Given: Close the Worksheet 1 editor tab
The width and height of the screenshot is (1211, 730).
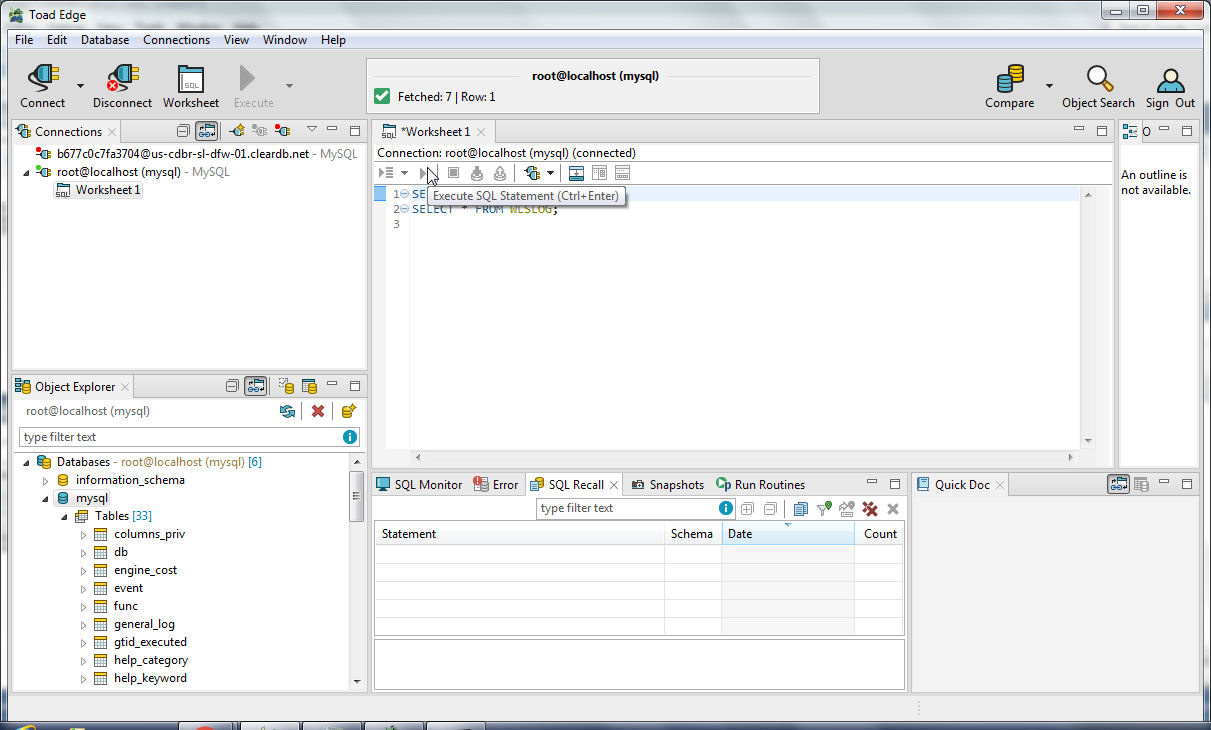Looking at the screenshot, I should click(x=481, y=132).
